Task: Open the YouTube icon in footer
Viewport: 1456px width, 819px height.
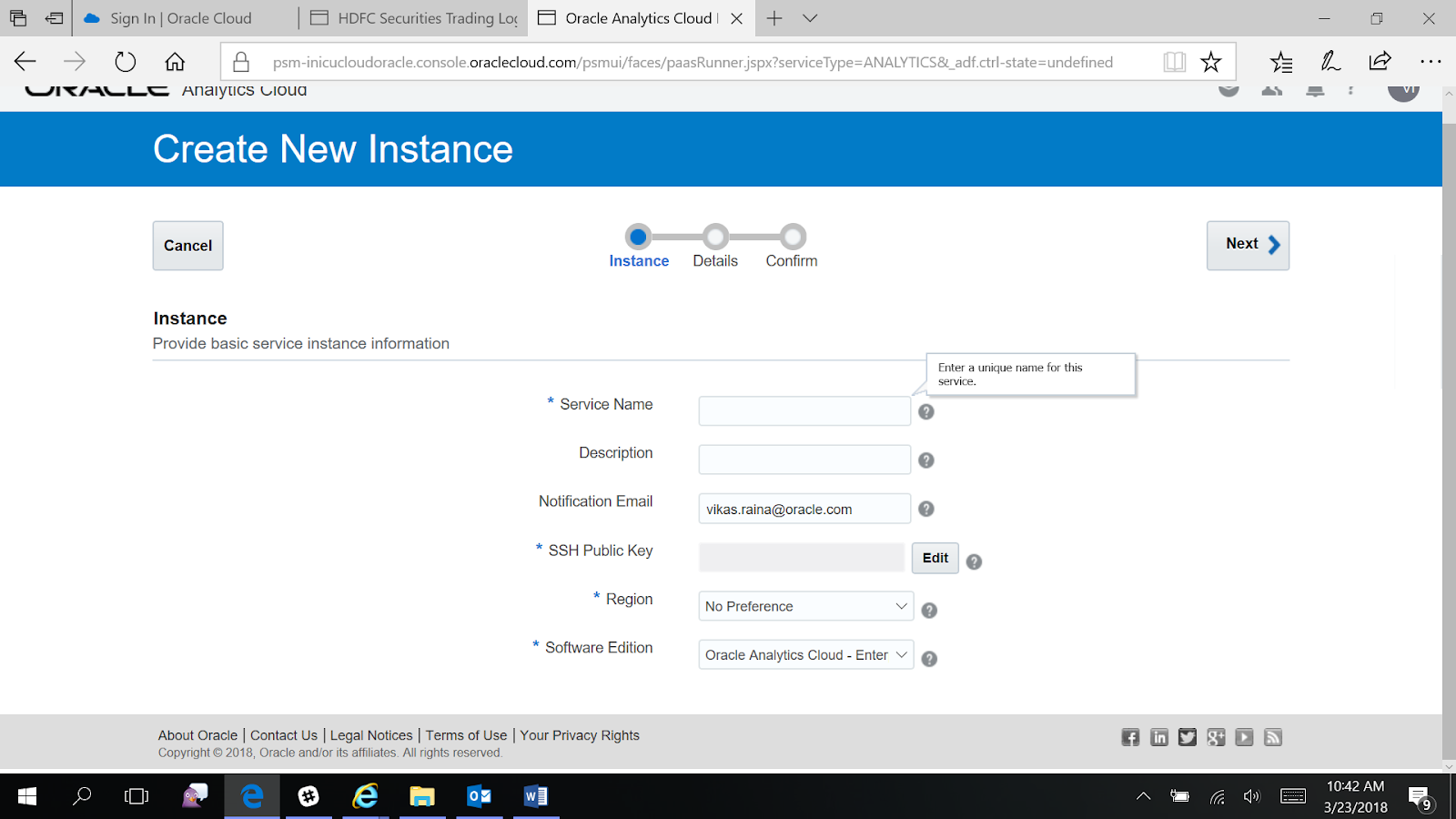Action: tap(1244, 737)
